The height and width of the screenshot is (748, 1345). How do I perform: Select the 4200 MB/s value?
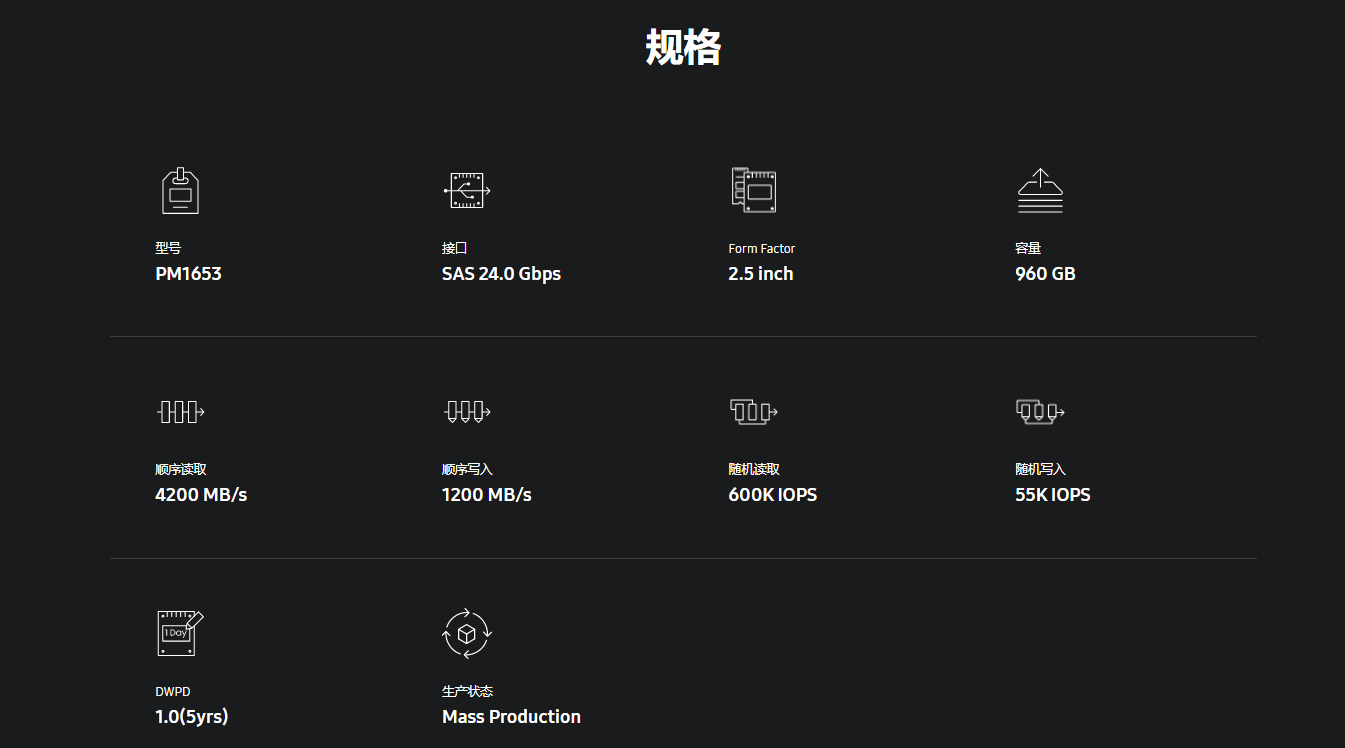(x=201, y=495)
